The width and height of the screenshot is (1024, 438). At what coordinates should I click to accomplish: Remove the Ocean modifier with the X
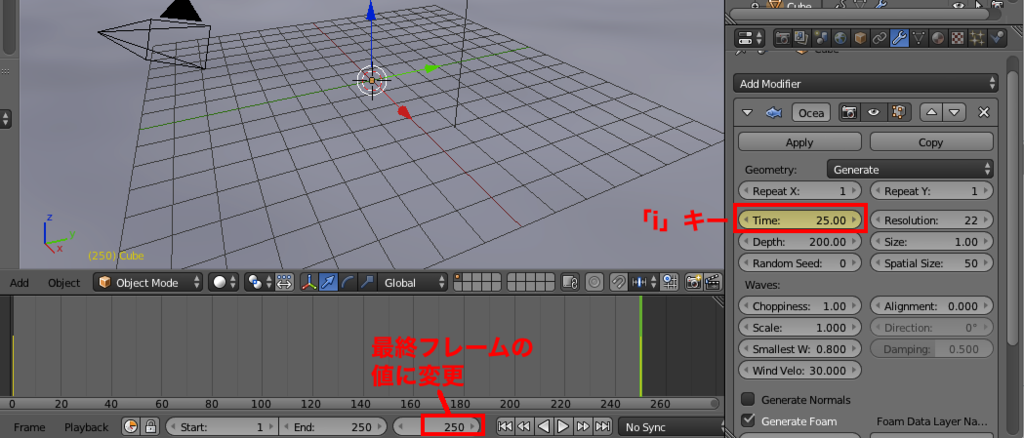coord(984,112)
